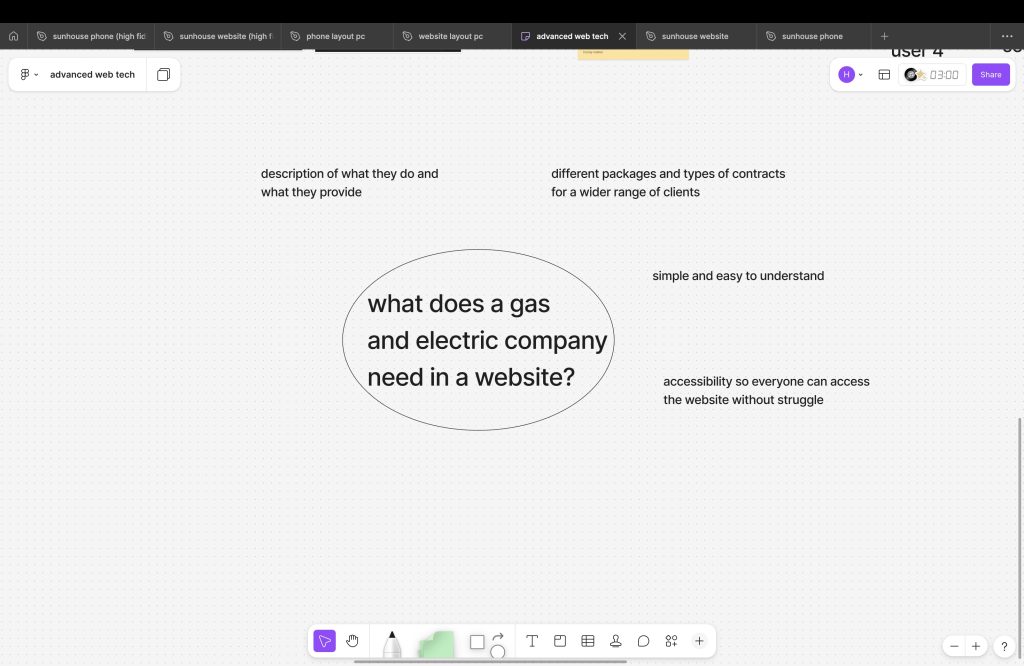Choose the Text tool
The height and width of the screenshot is (666, 1024).
click(532, 641)
